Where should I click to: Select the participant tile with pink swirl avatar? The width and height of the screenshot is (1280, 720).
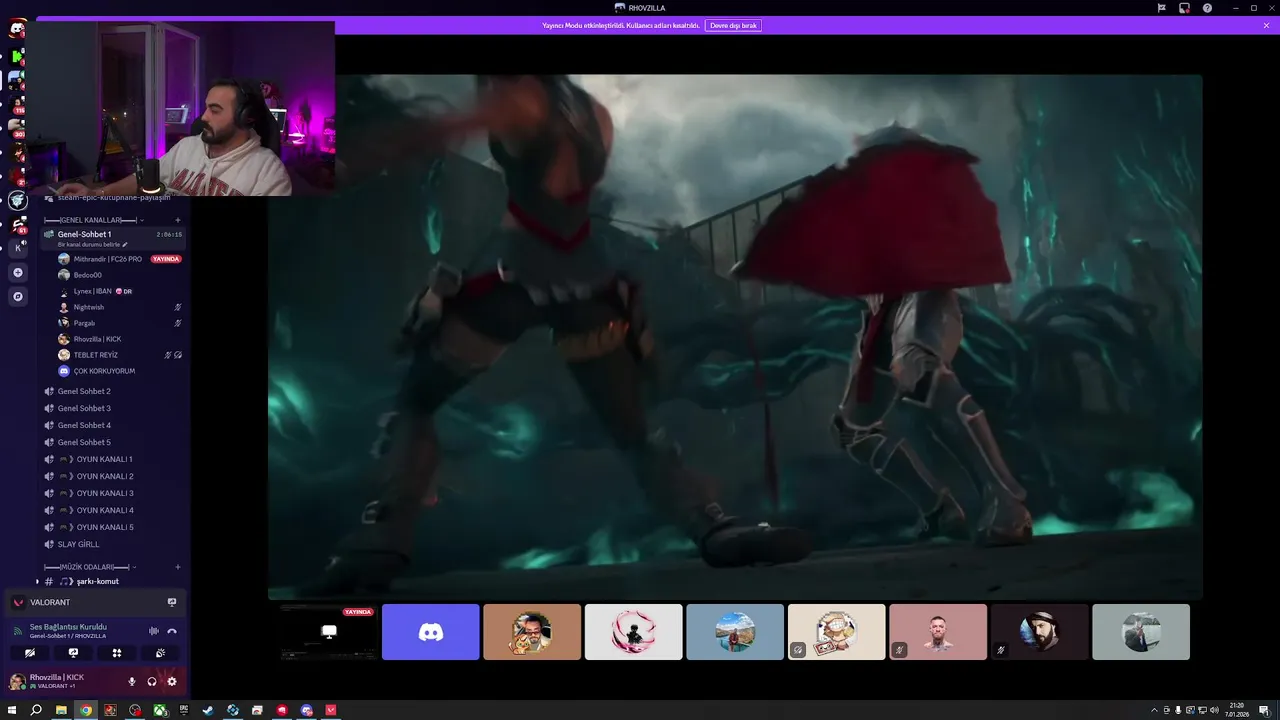click(634, 632)
